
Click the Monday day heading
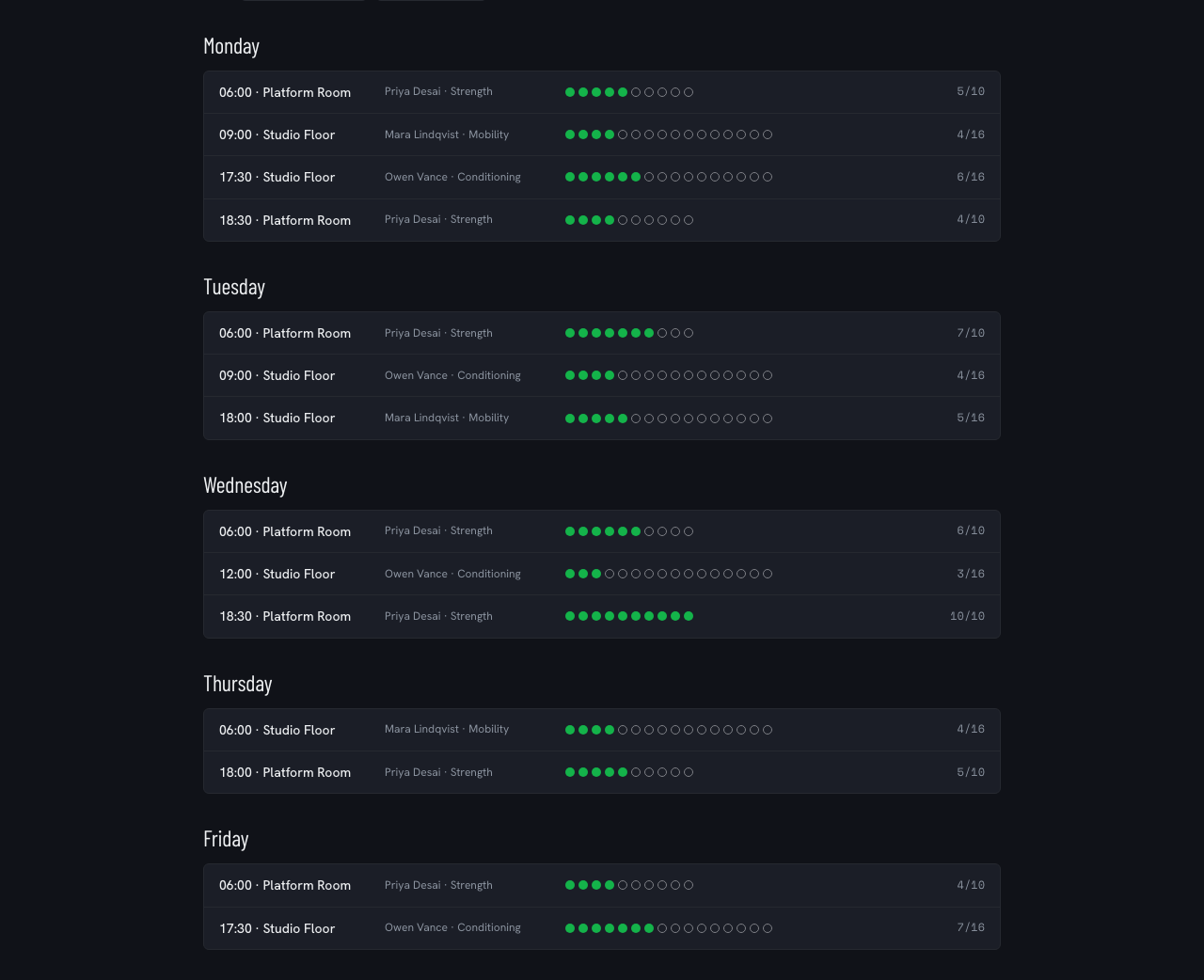tap(231, 46)
